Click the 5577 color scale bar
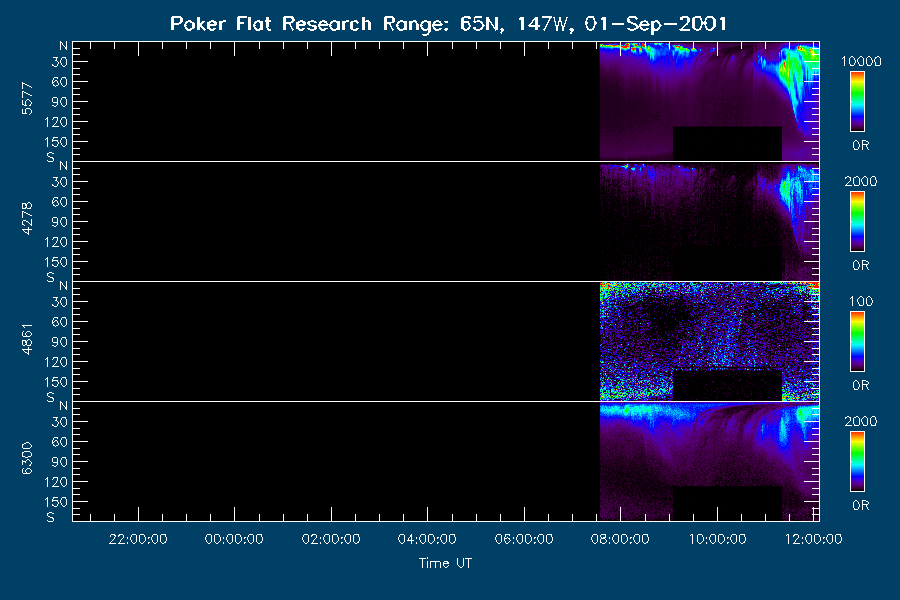 857,102
